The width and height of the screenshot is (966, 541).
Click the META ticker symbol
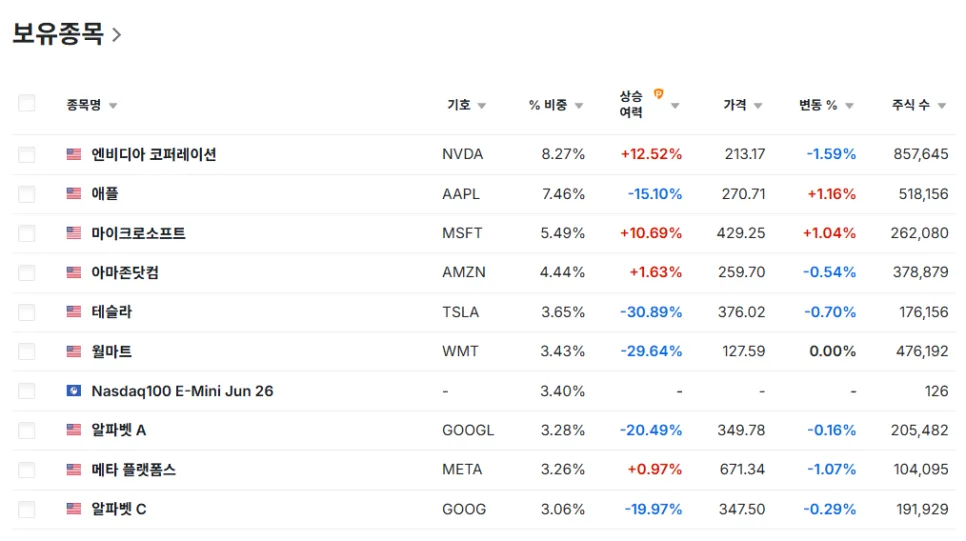click(462, 470)
